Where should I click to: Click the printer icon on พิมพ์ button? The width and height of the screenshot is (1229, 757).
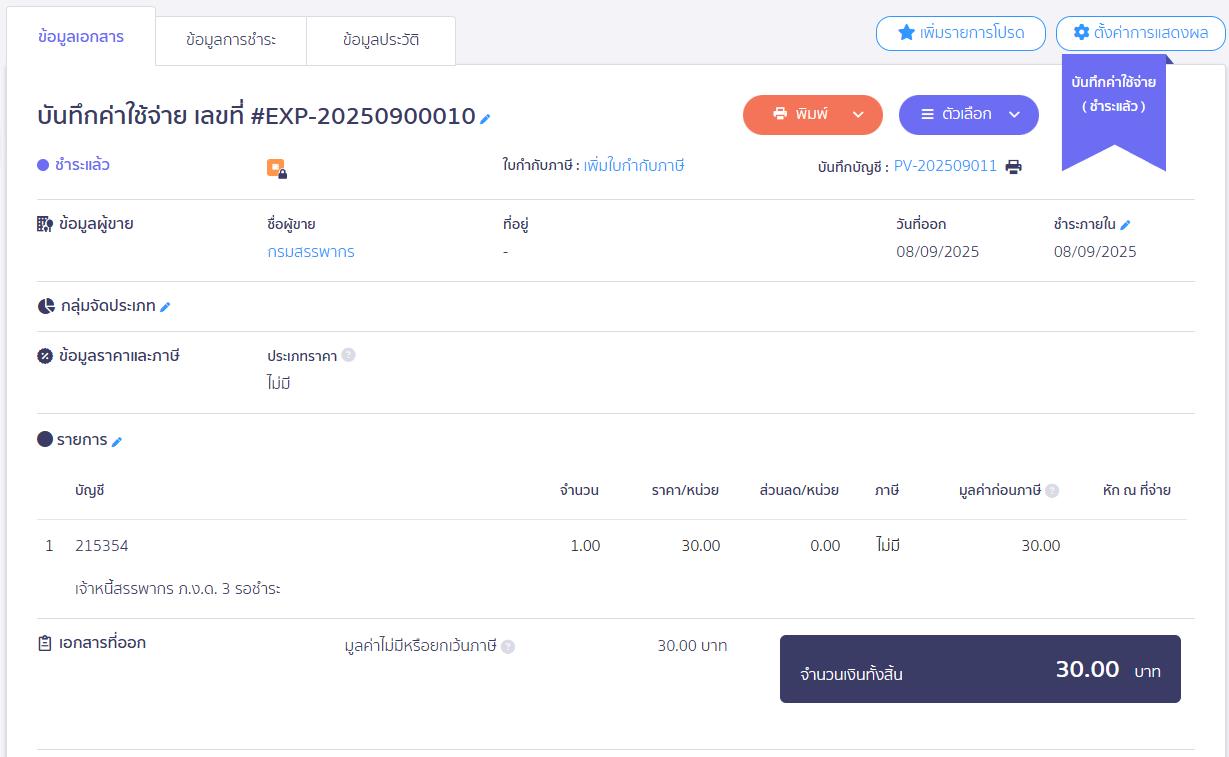780,114
